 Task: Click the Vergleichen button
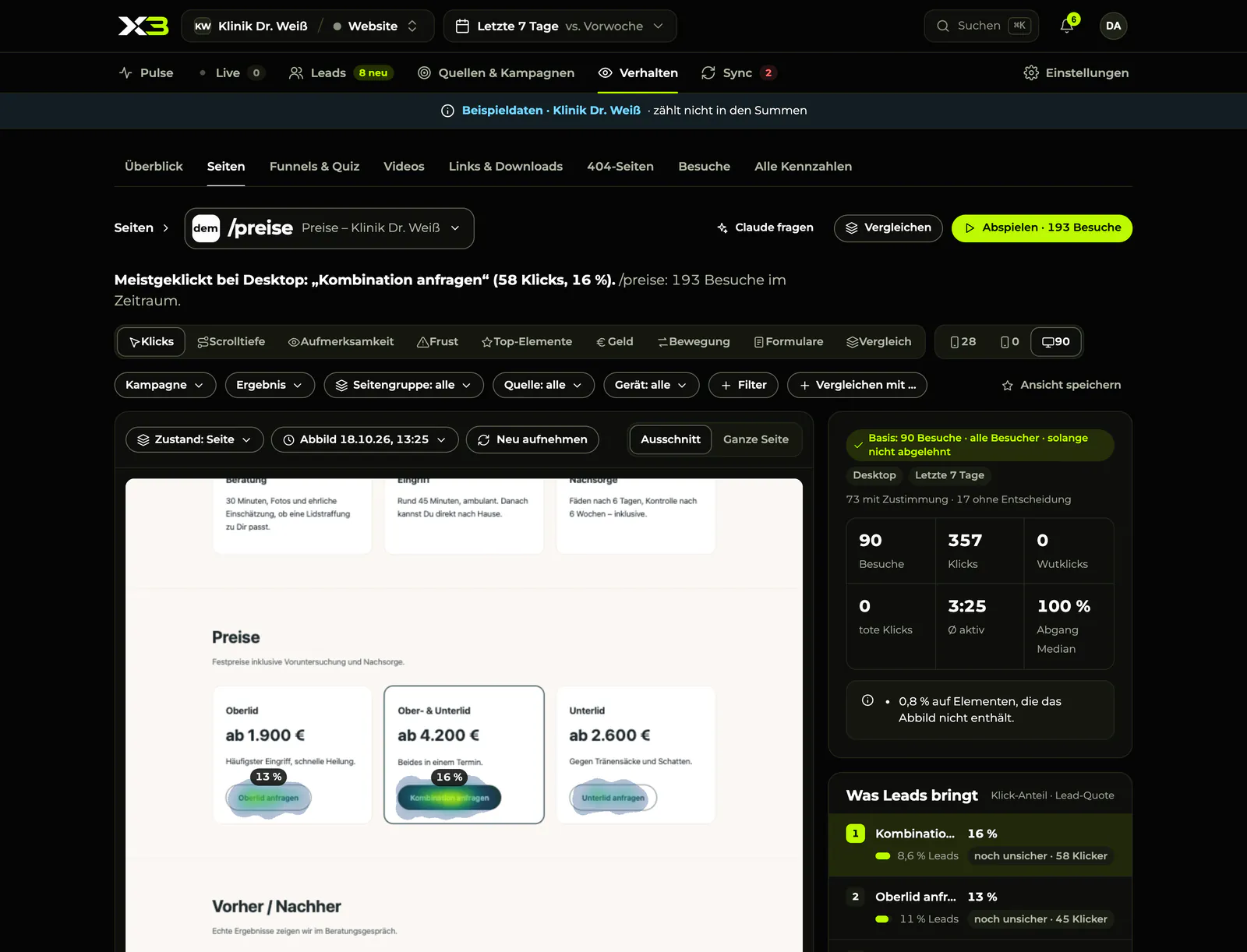[x=888, y=227]
